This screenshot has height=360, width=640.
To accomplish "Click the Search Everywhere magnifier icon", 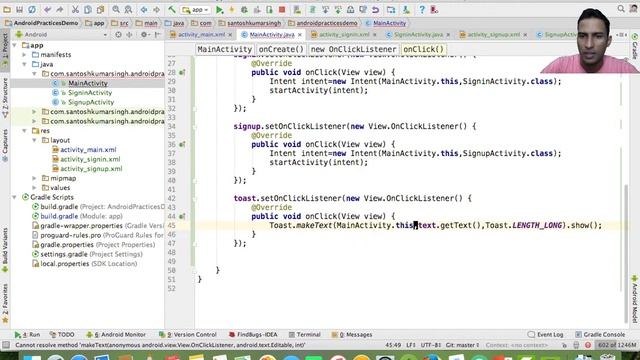I will [621, 9].
